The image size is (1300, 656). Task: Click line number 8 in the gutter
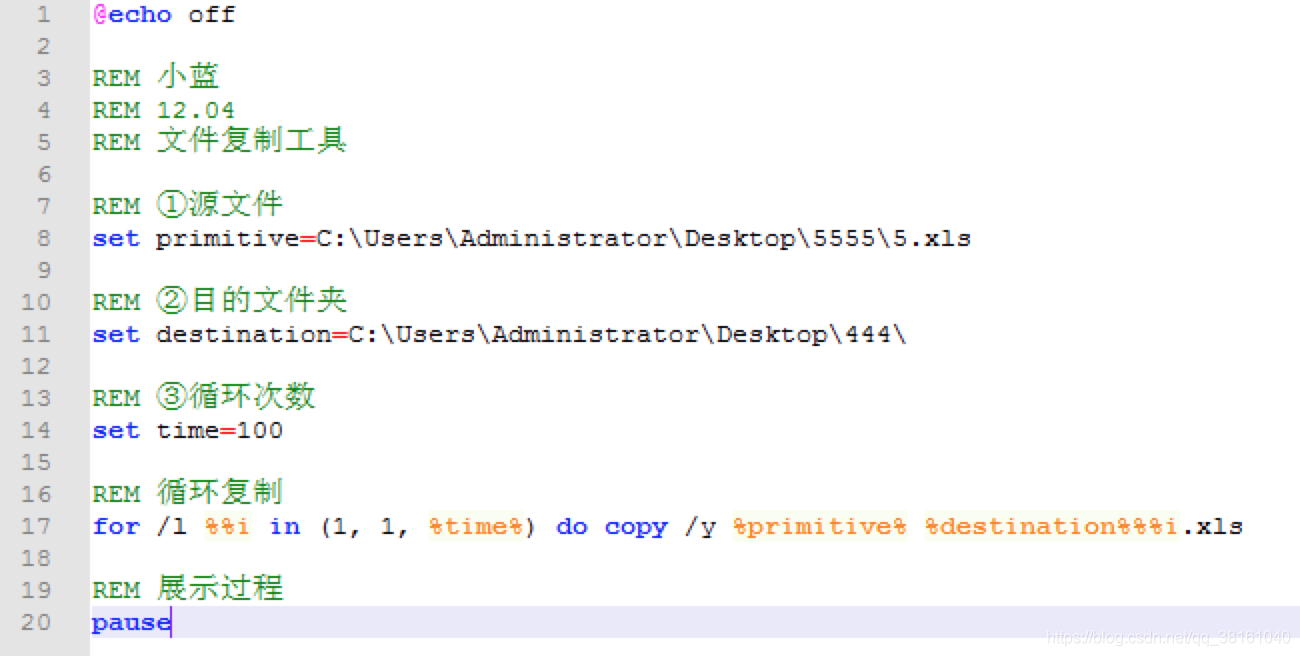click(43, 239)
